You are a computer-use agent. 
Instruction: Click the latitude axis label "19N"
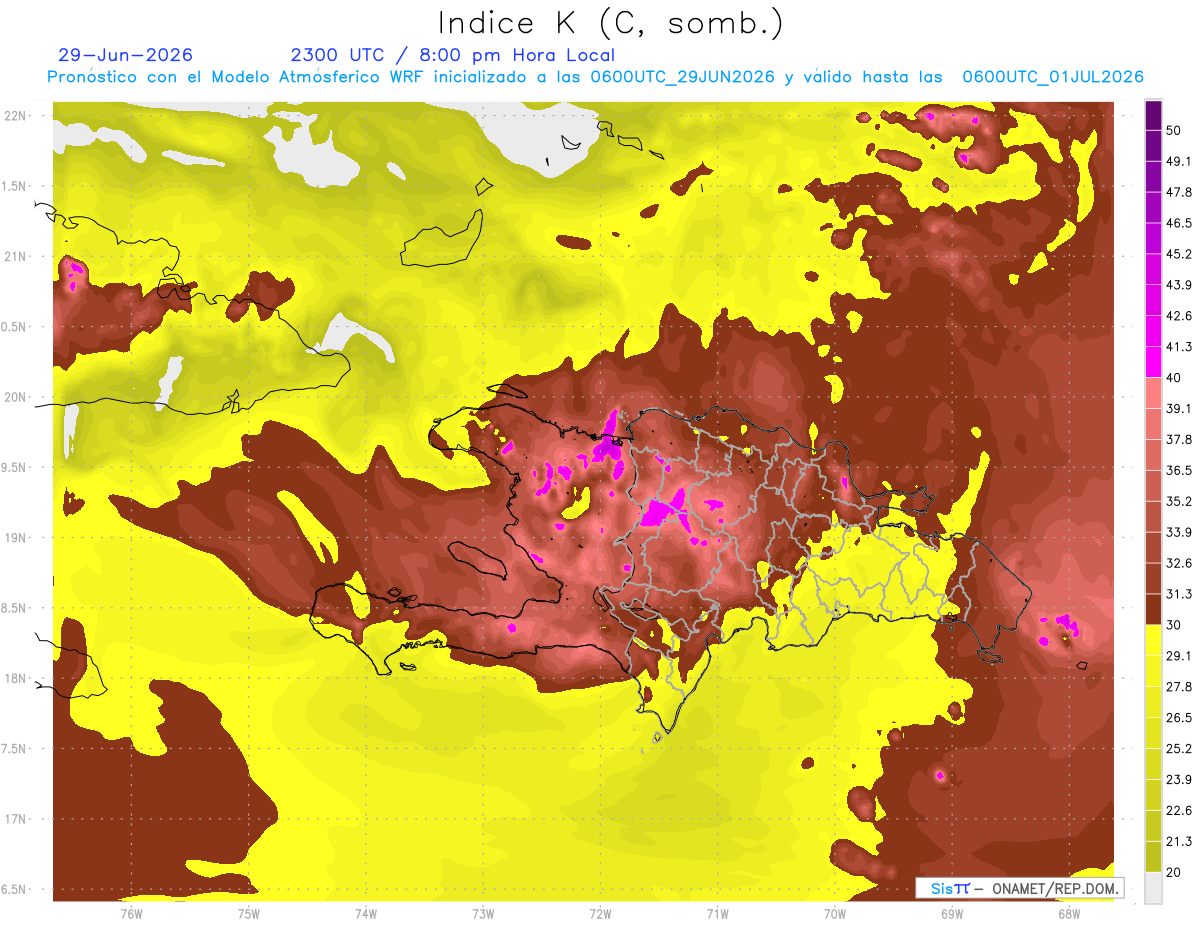pos(15,538)
